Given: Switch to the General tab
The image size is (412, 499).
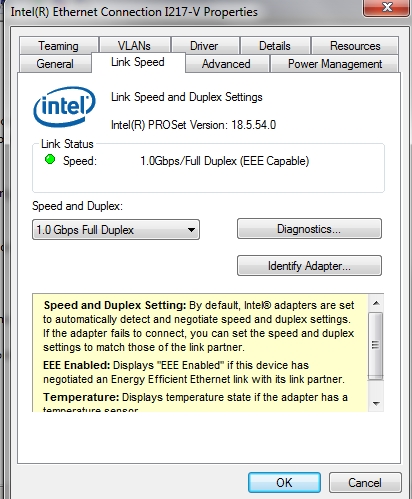Looking at the screenshot, I should point(55,64).
